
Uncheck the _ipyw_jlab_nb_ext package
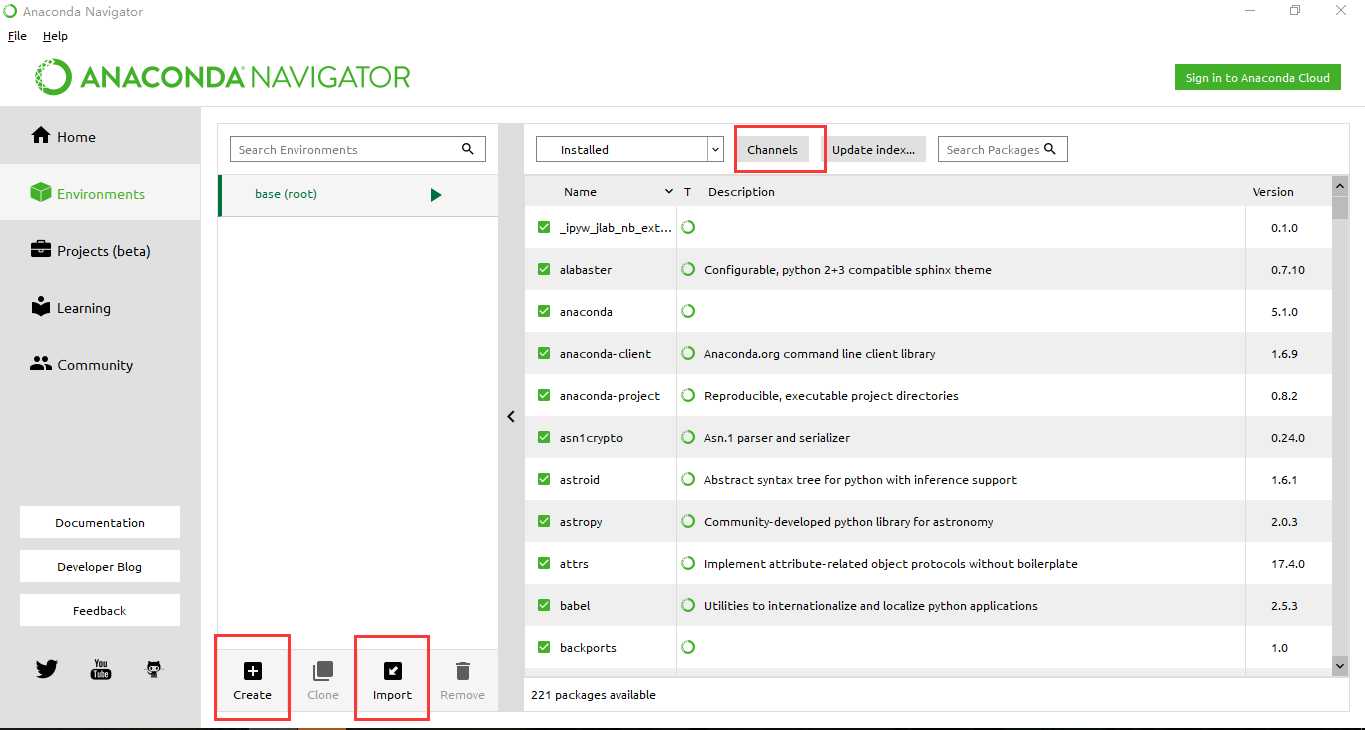[544, 227]
